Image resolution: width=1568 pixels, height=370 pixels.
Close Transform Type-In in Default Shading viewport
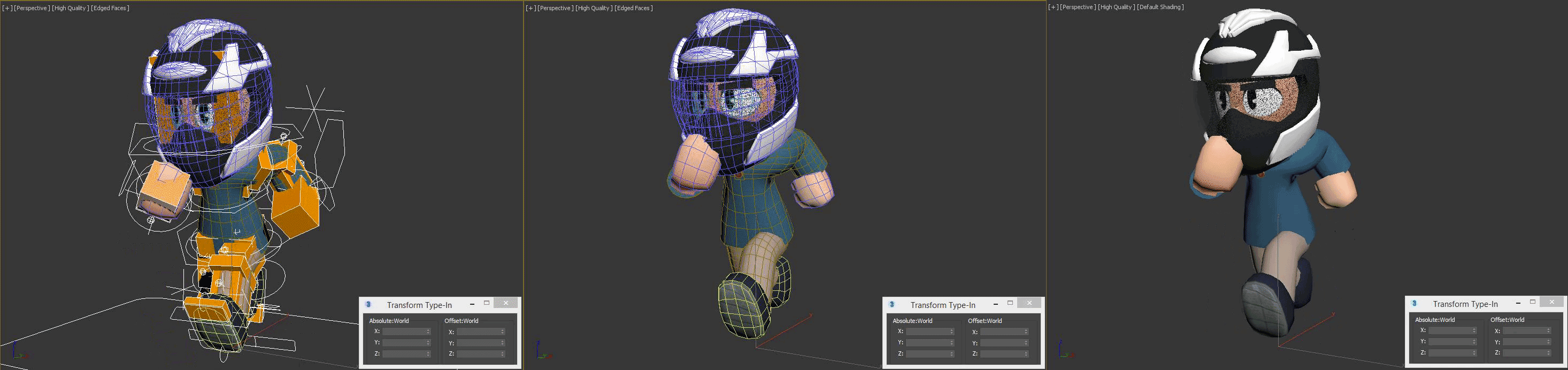[1551, 302]
